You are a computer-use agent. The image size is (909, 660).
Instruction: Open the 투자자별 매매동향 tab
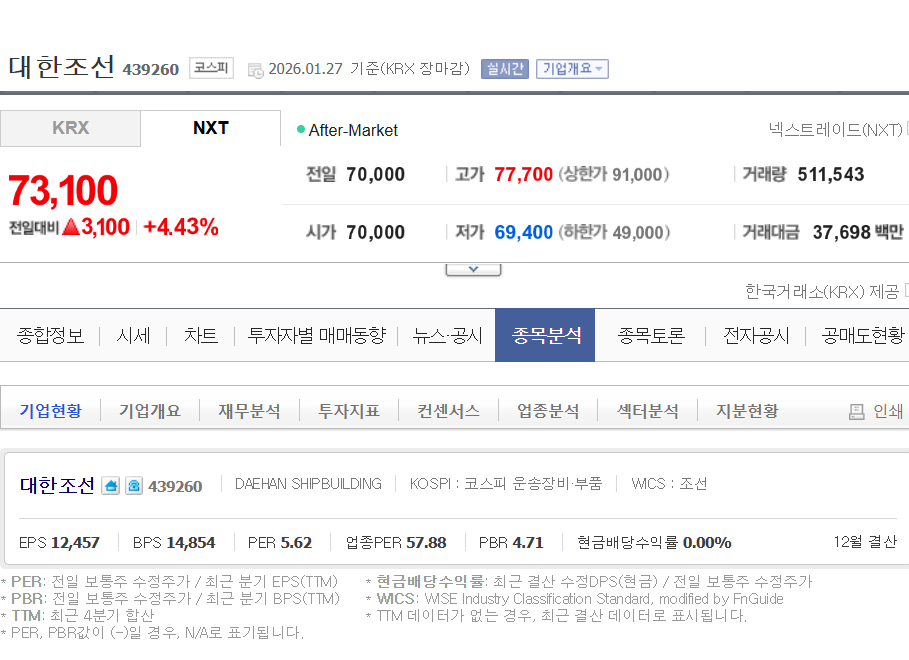(316, 336)
